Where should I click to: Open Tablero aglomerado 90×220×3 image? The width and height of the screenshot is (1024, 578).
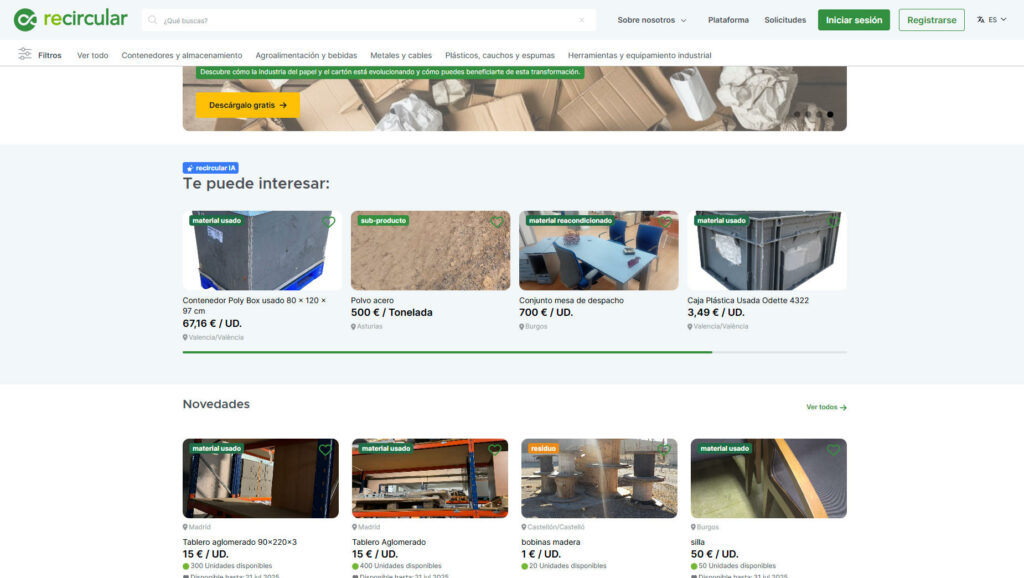[261, 478]
